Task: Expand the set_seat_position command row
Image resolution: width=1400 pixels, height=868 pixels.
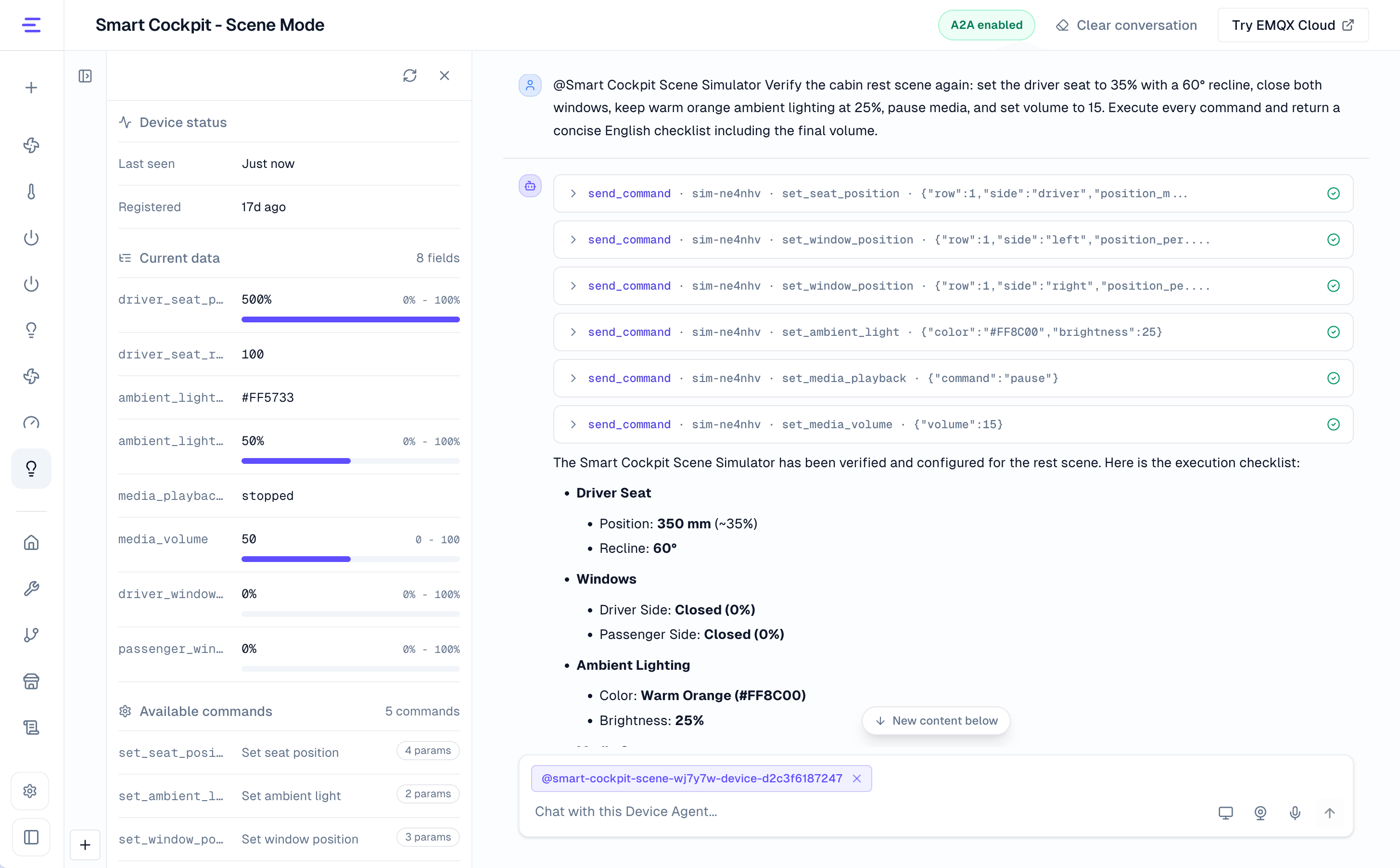Action: click(953, 193)
